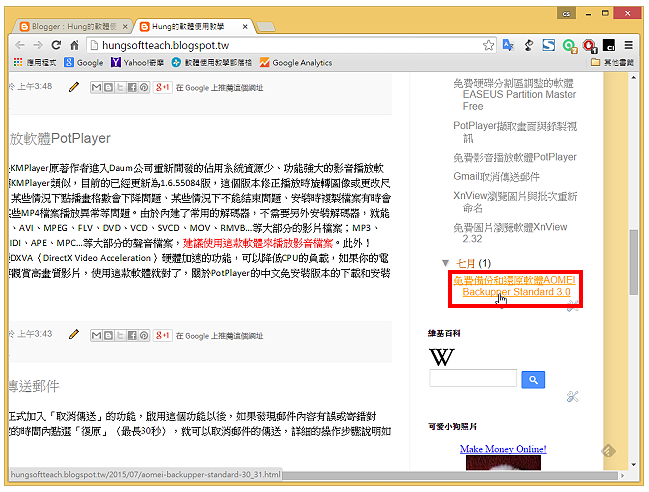This screenshot has height=492, width=649.
Task: Share the 3:43 post to Facebook
Action: [x=132, y=335]
